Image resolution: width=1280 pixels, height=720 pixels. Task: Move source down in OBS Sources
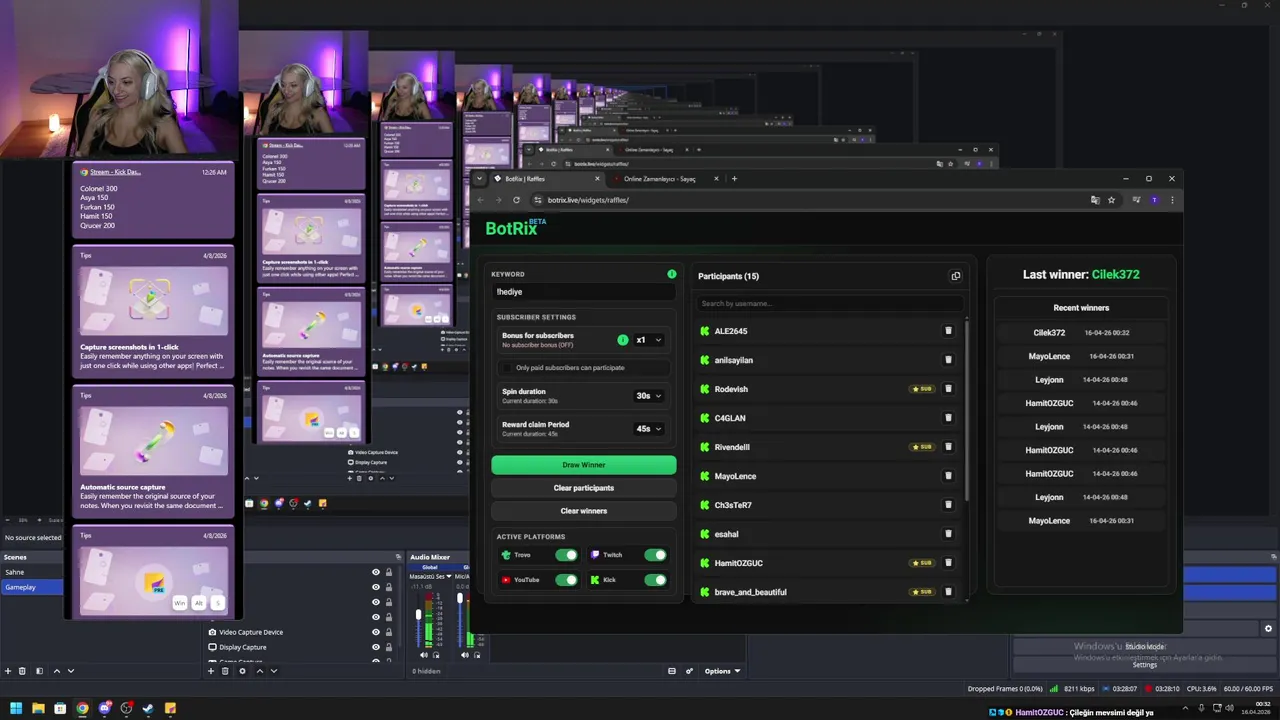[x=274, y=671]
